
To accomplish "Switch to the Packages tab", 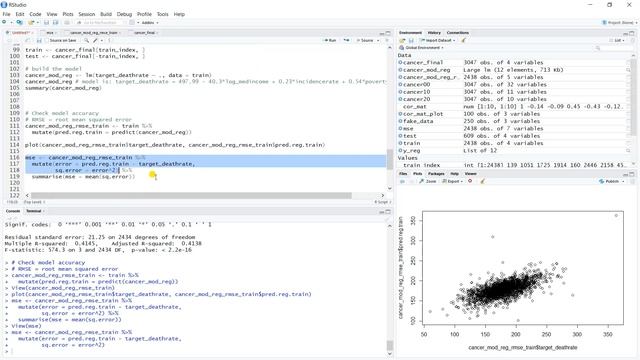I will click(436, 174).
